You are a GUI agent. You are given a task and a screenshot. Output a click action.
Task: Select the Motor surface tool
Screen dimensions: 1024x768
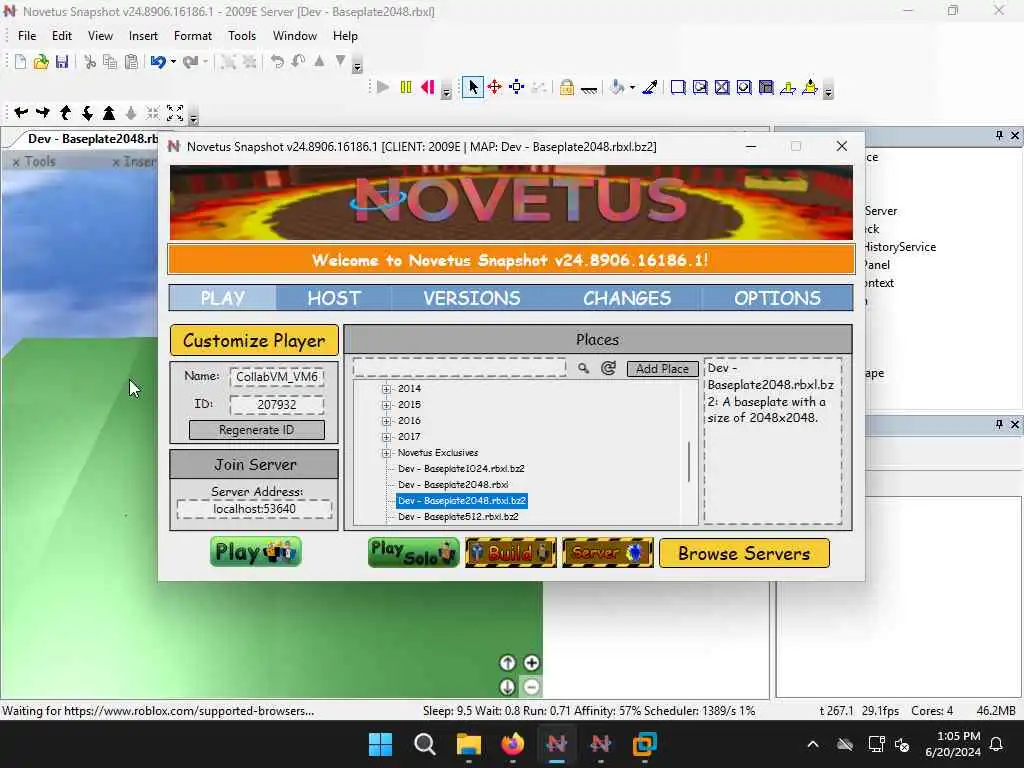(x=810, y=88)
